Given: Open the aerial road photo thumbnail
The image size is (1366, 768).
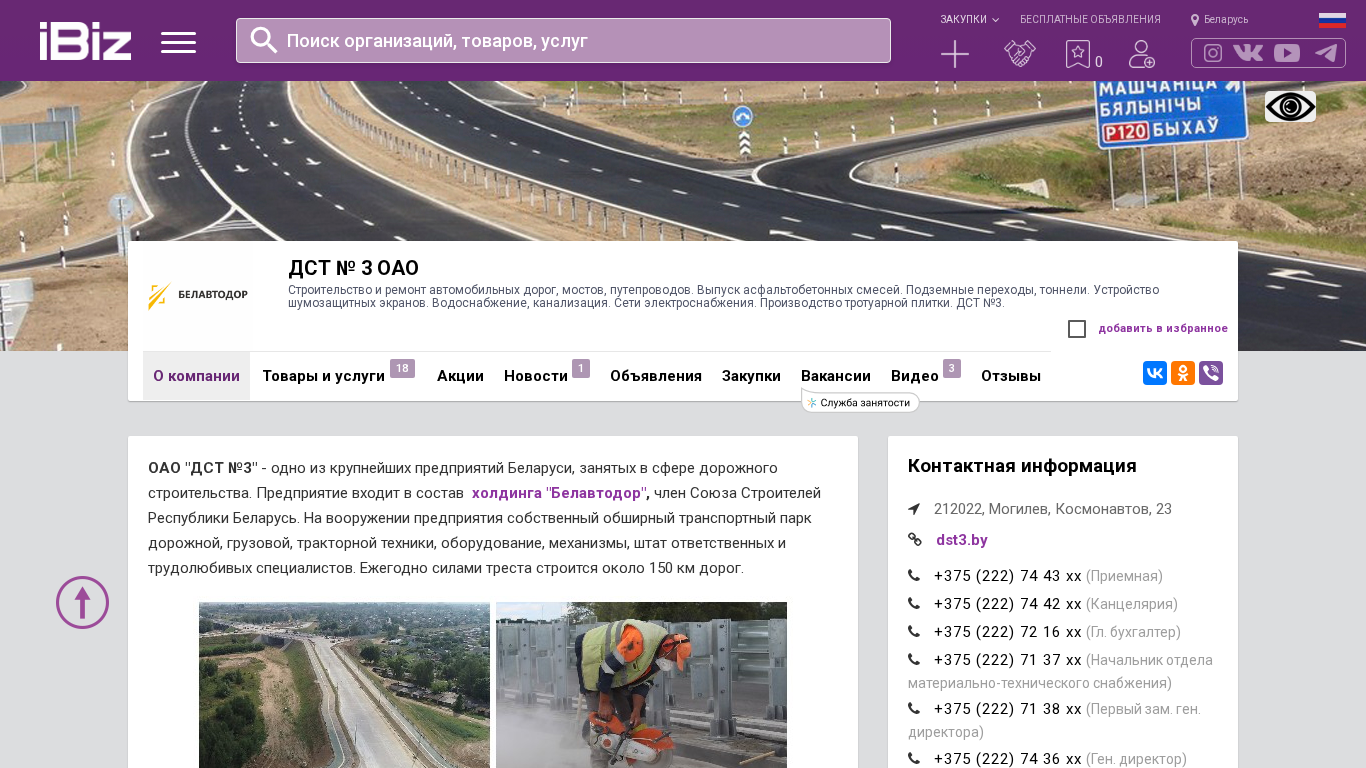Looking at the screenshot, I should coord(344,685).
